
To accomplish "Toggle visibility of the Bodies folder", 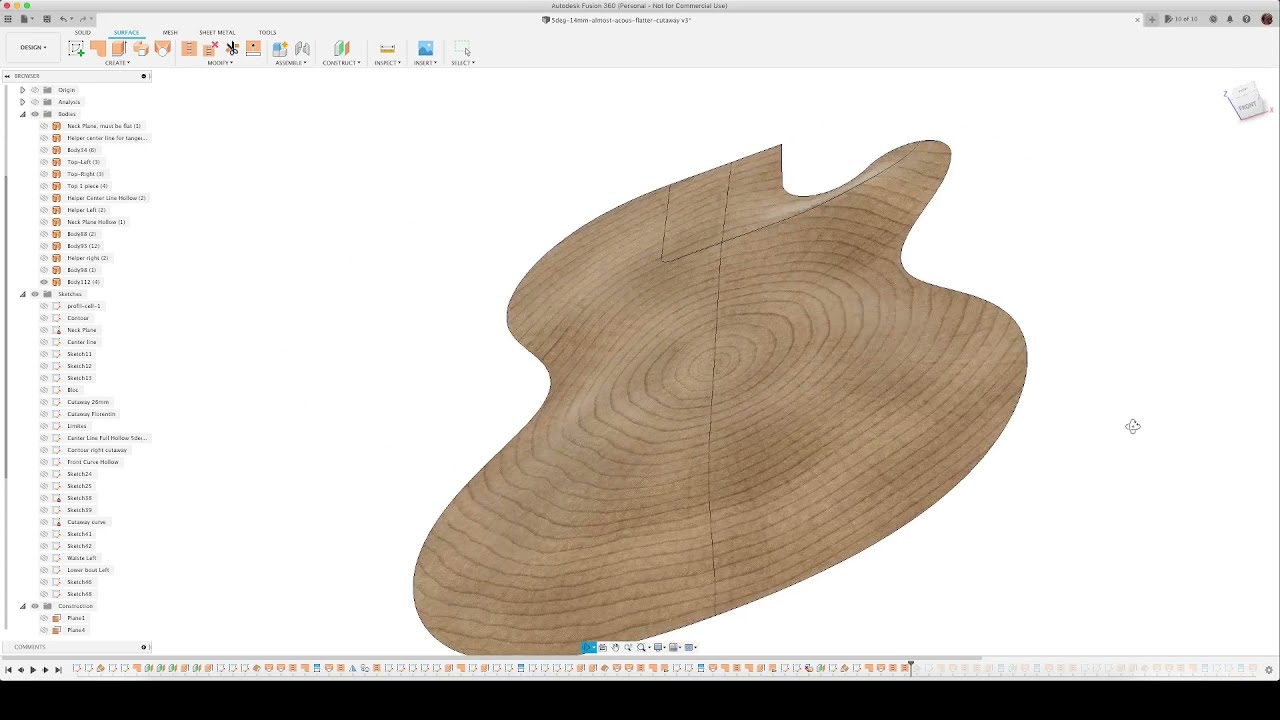I will pos(35,114).
